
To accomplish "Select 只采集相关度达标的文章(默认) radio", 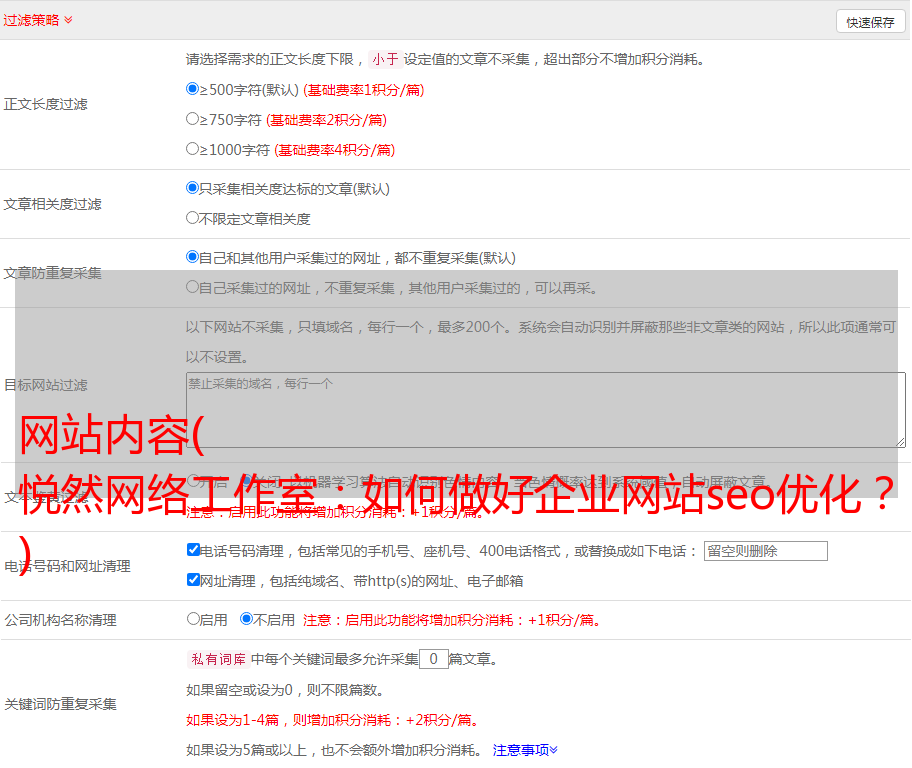I will [192, 187].
